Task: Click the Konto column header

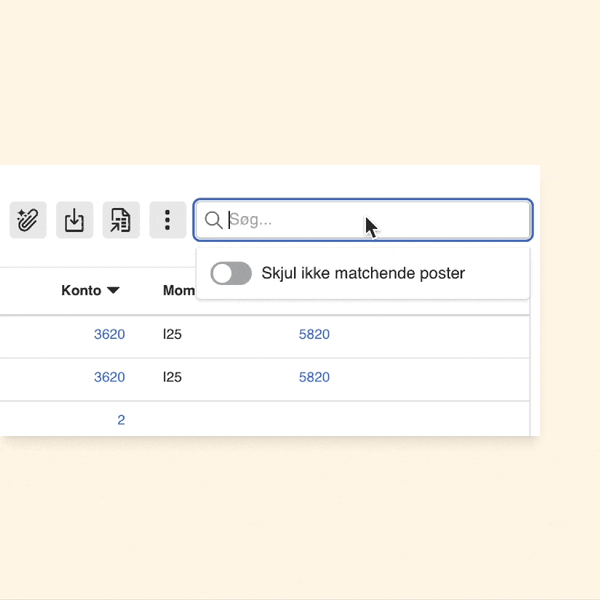Action: tap(81, 290)
